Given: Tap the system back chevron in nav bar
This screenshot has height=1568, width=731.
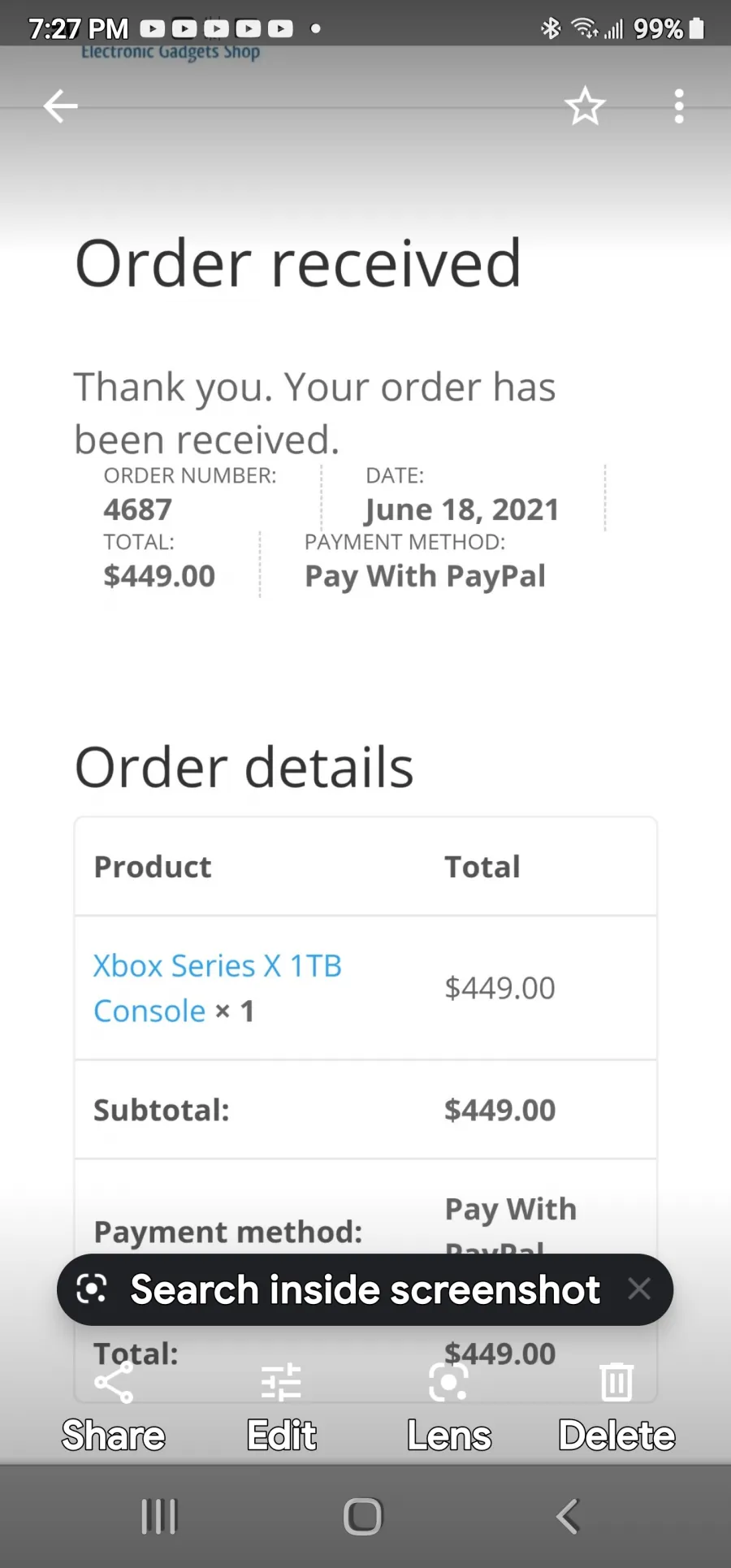Looking at the screenshot, I should pos(568,1516).
